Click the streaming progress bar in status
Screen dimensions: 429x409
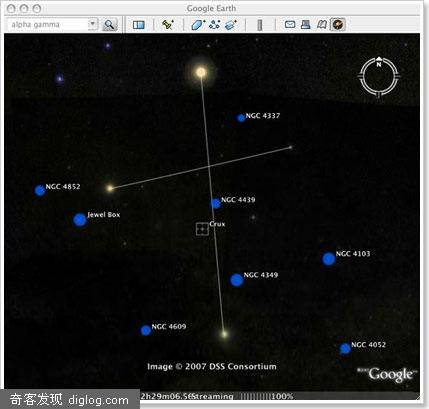[255, 396]
